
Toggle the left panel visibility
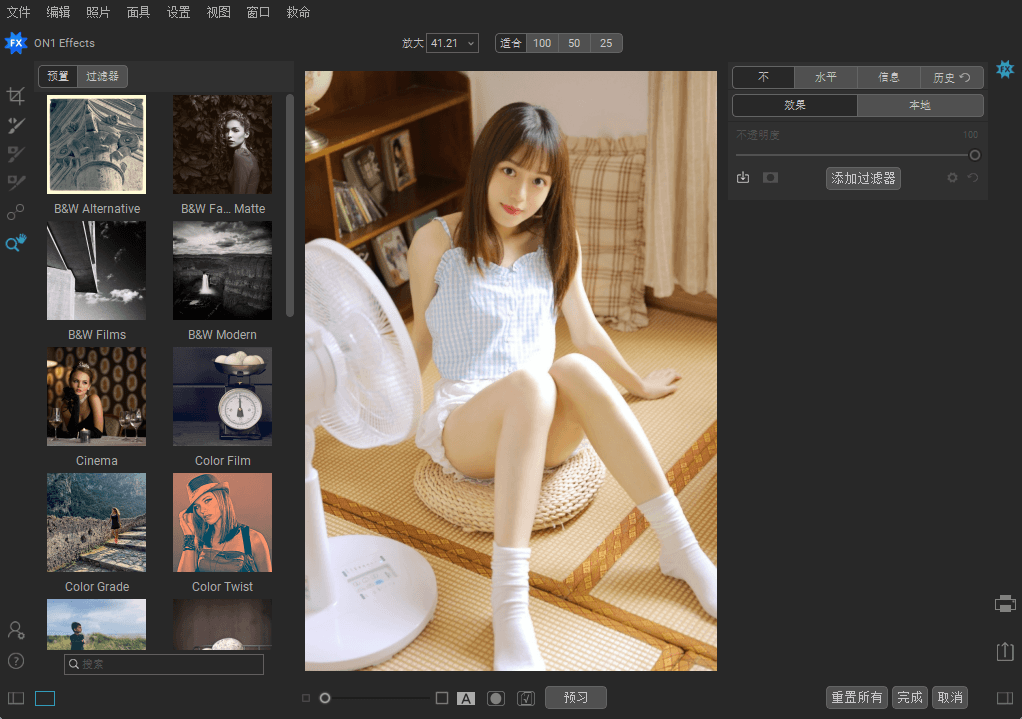click(16, 698)
